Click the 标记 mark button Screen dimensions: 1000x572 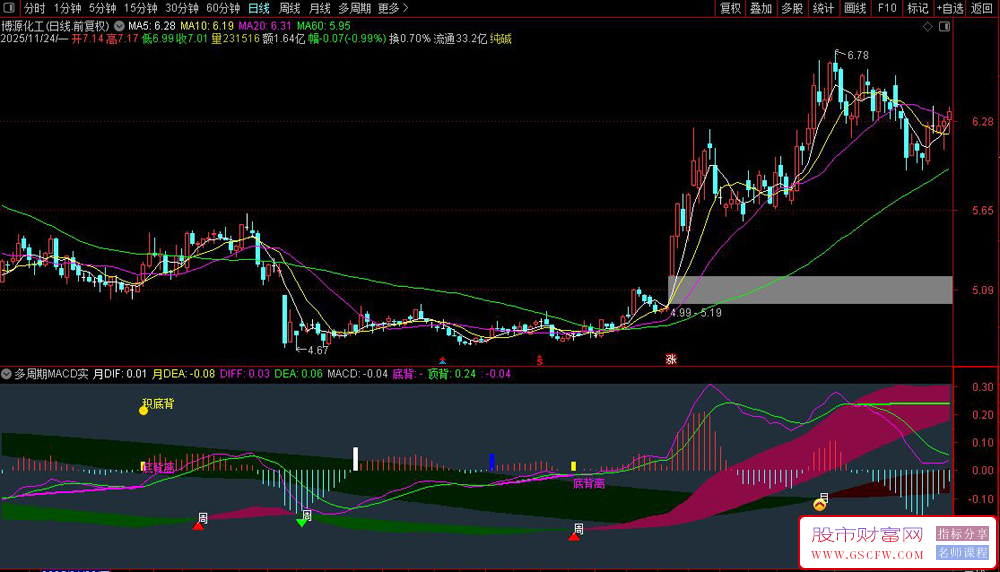coord(918,8)
